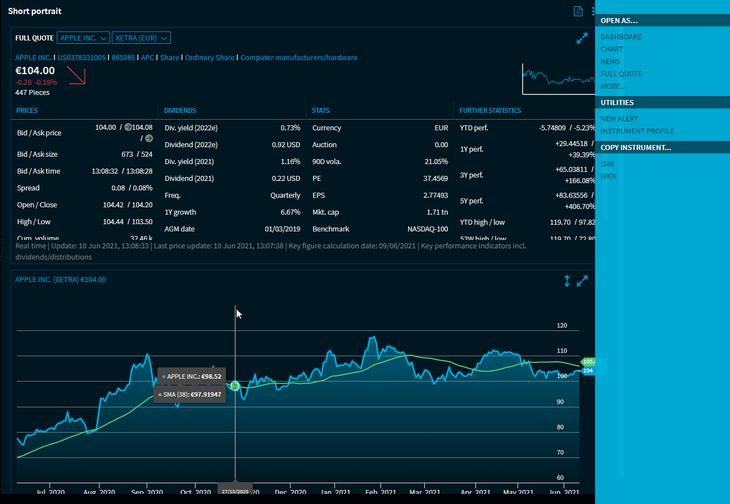Click the Freq. value Quarterly
730x504 pixels.
[285, 195]
